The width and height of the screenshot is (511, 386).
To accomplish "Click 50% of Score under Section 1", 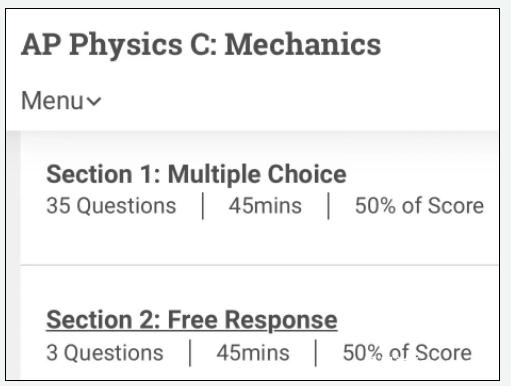I will coord(419,206).
